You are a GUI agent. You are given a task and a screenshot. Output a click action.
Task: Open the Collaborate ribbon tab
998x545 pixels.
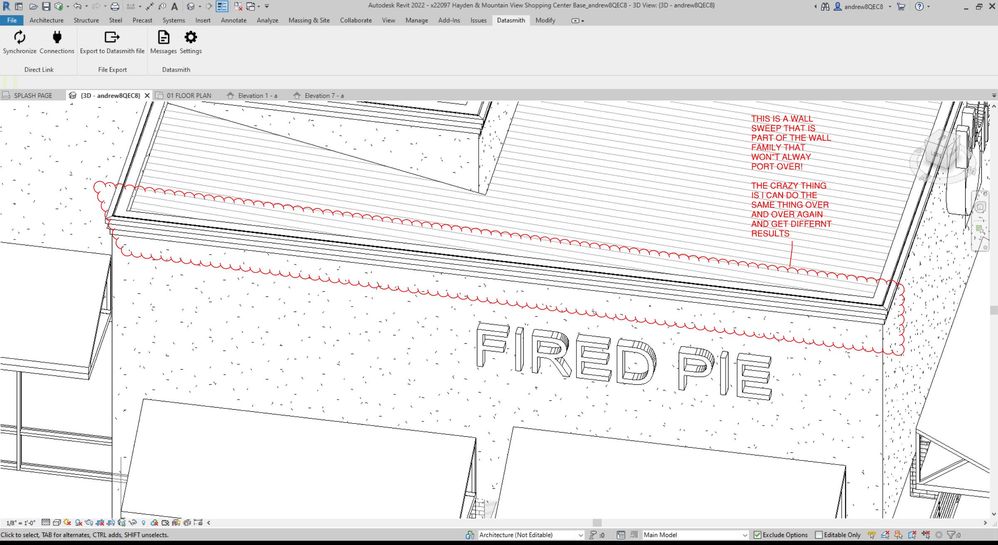click(x=356, y=20)
